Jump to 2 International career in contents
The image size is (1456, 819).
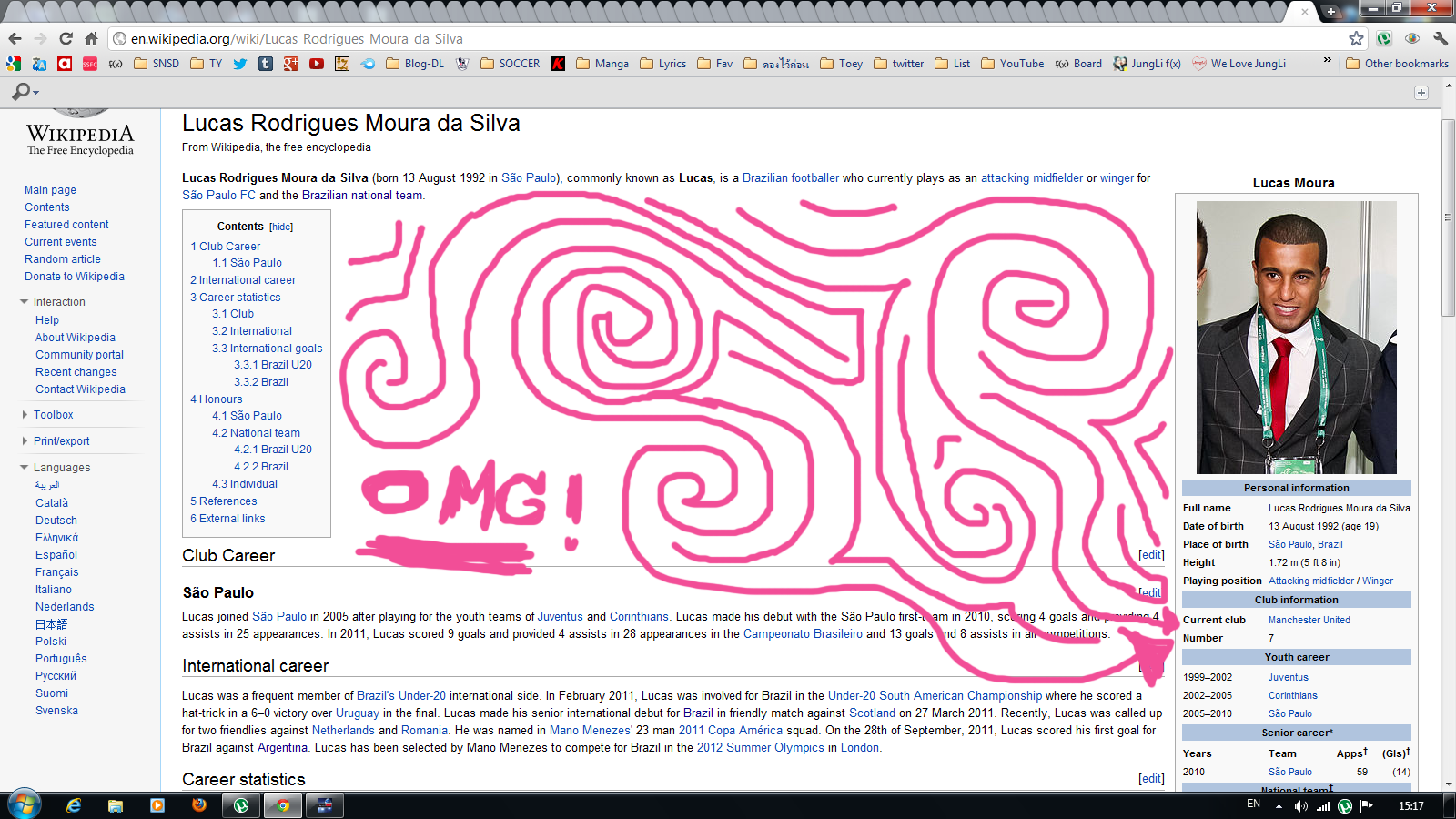click(243, 280)
